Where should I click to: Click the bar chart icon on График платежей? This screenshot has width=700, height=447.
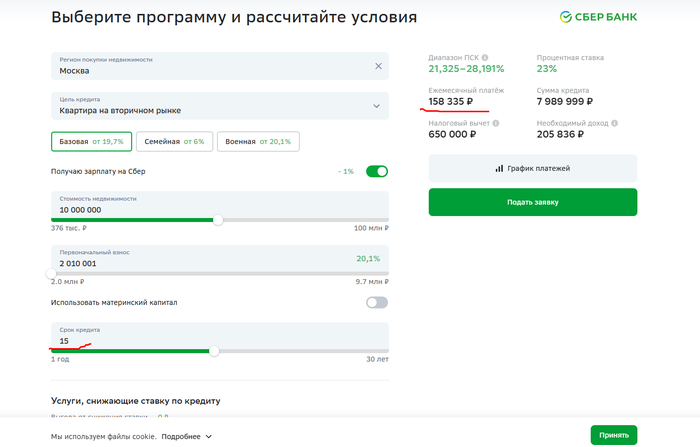[x=499, y=168]
